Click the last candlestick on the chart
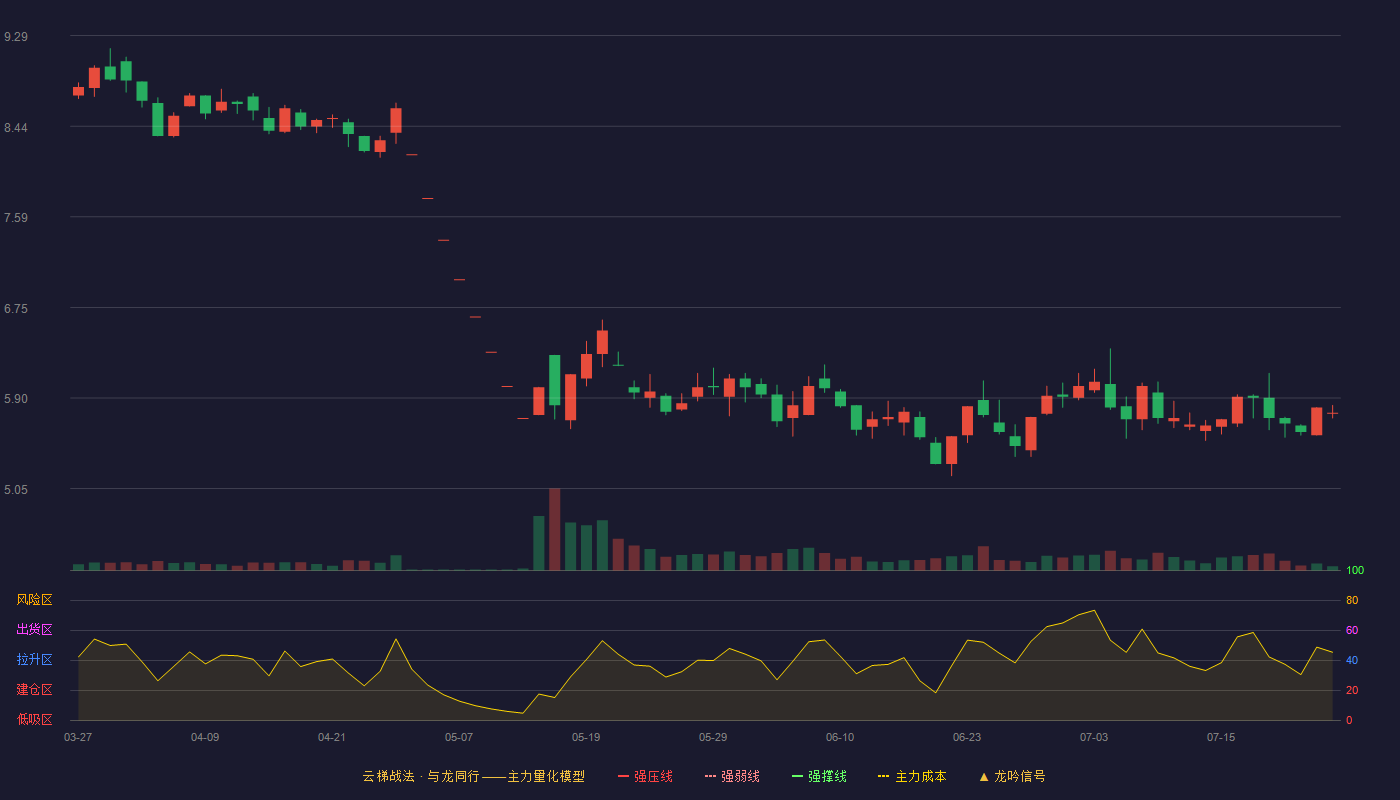The height and width of the screenshot is (800, 1400). [x=1332, y=412]
